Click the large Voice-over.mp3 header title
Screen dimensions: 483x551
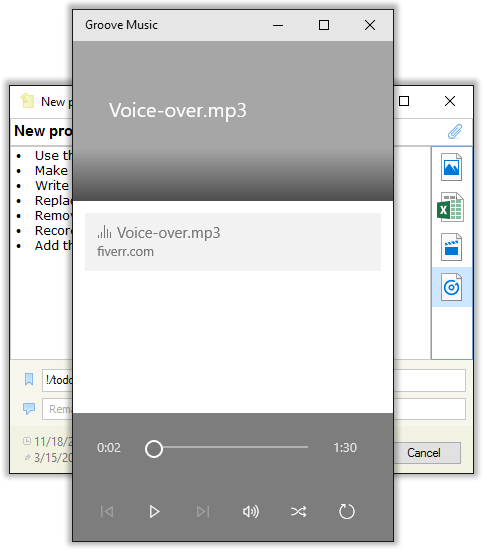pyautogui.click(x=178, y=110)
